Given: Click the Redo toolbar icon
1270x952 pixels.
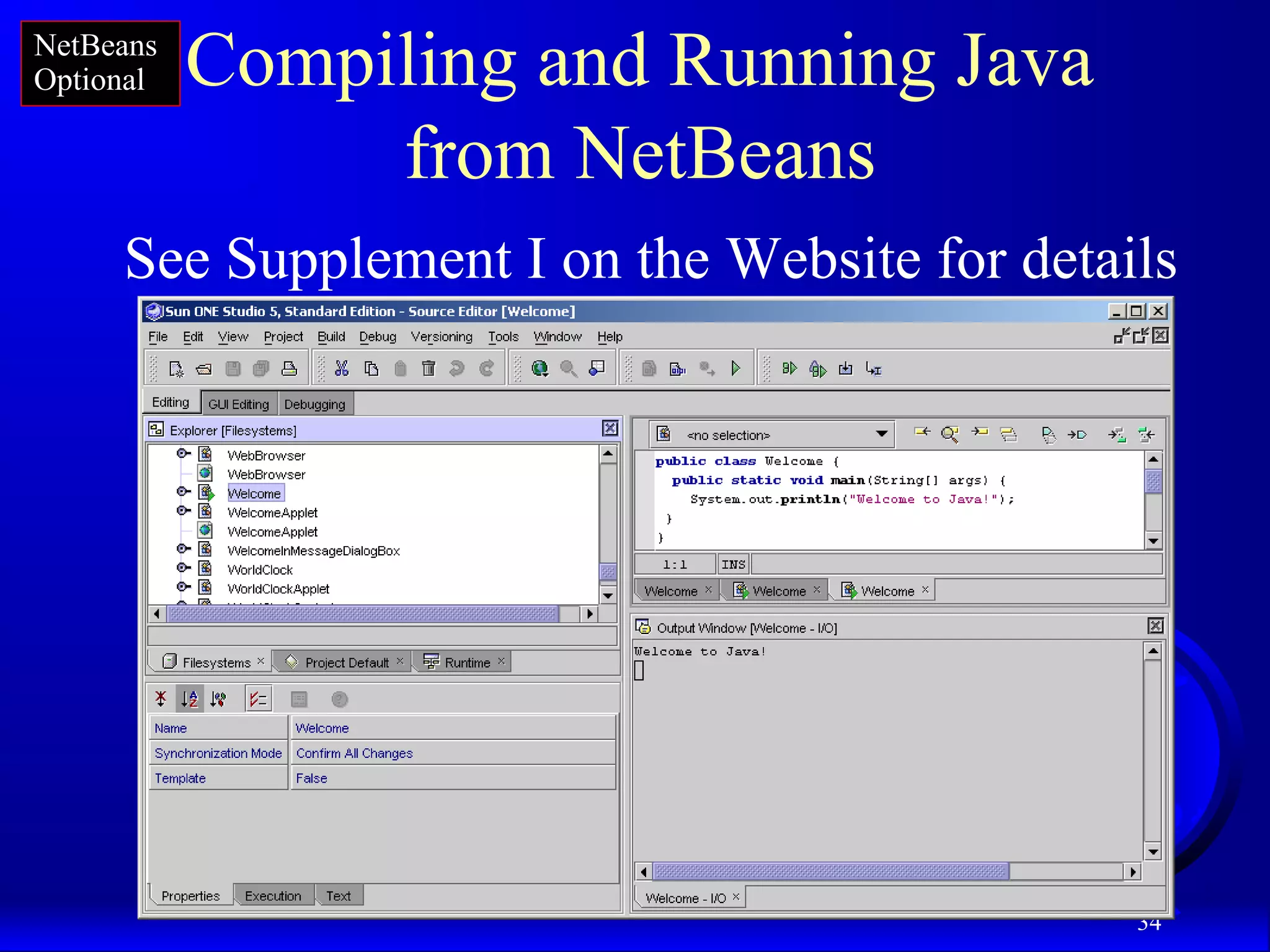Looking at the screenshot, I should 487,369.
